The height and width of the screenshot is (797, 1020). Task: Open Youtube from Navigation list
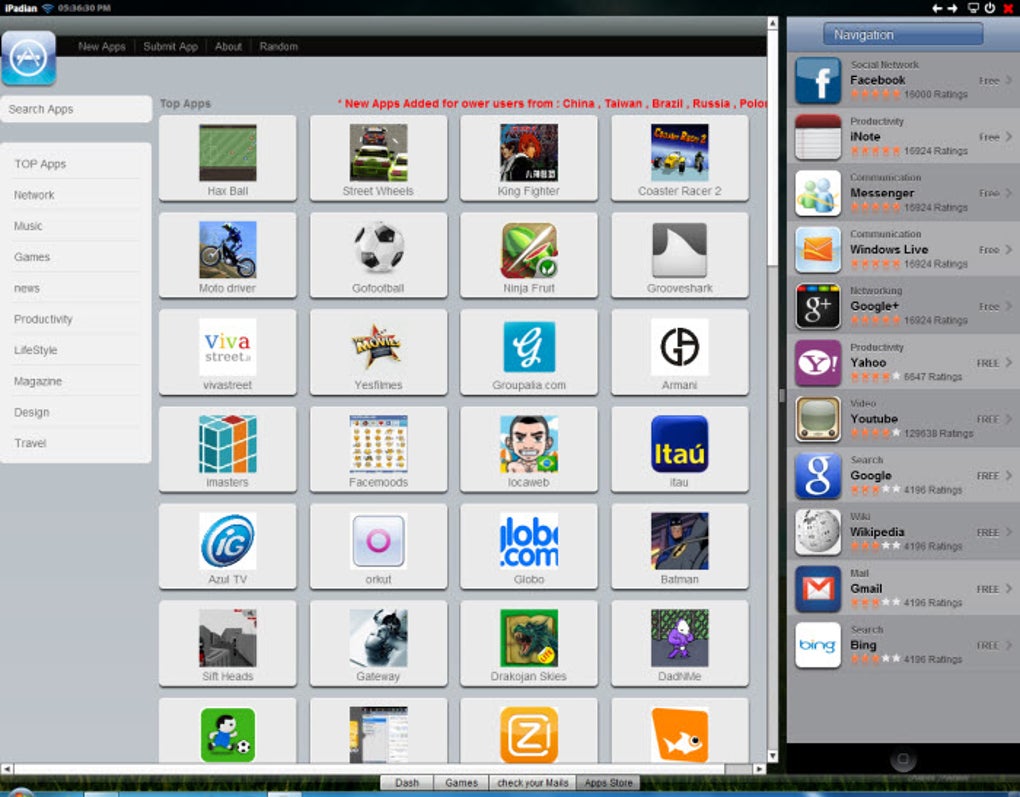point(904,419)
